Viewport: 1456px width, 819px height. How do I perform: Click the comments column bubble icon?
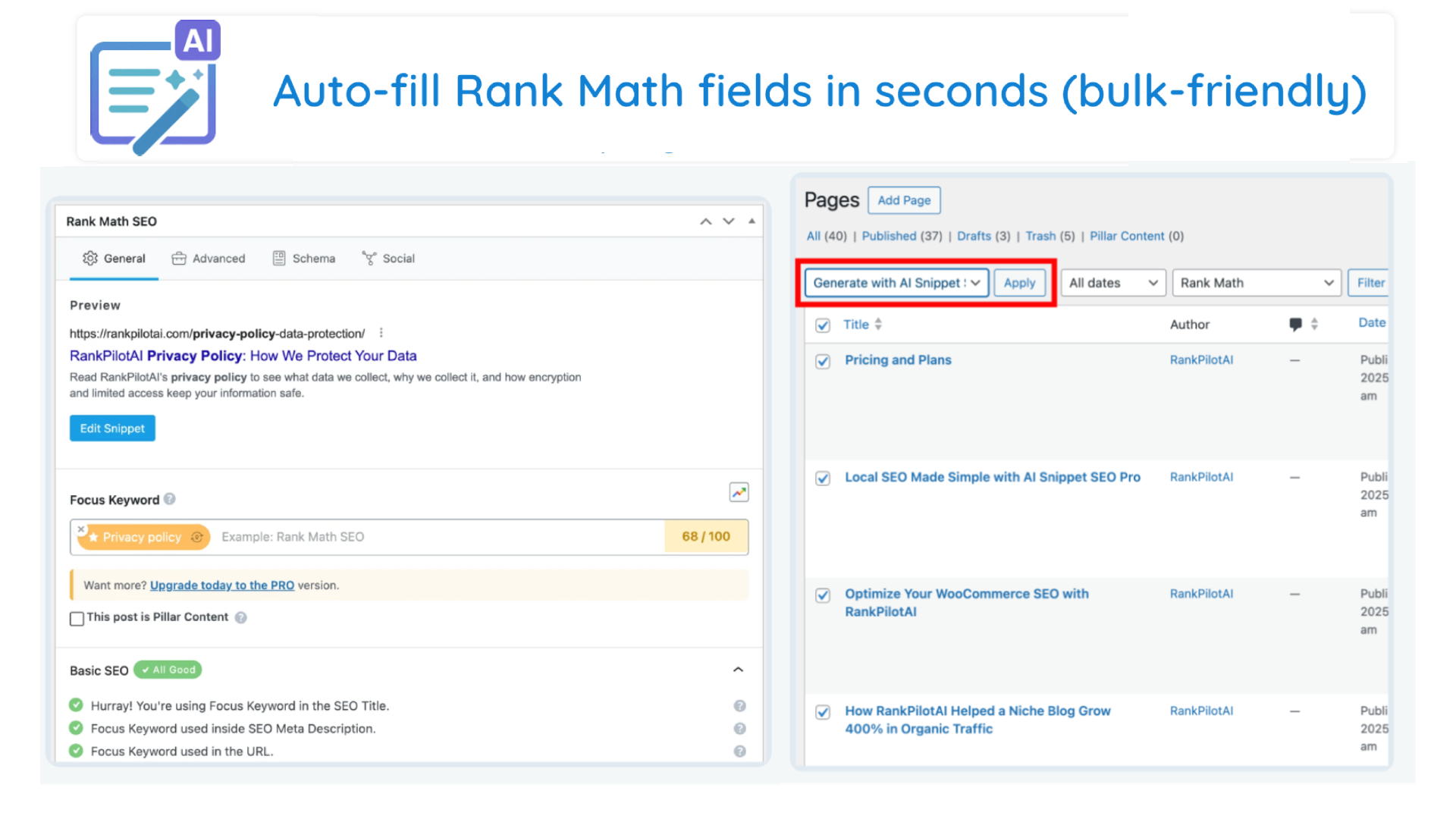click(1295, 324)
